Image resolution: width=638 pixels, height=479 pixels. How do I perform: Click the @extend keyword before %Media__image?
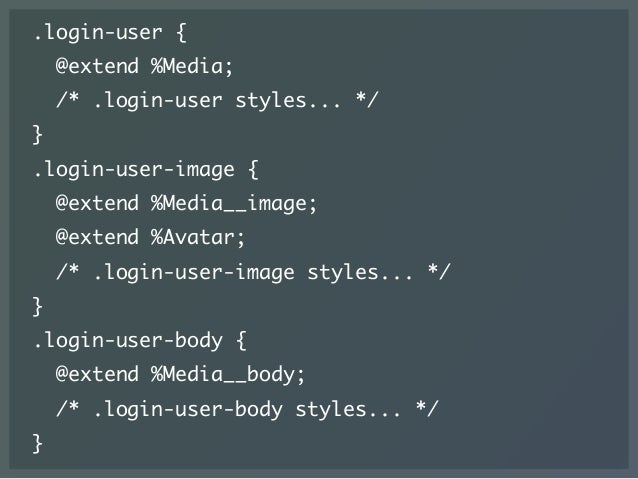pos(97,203)
